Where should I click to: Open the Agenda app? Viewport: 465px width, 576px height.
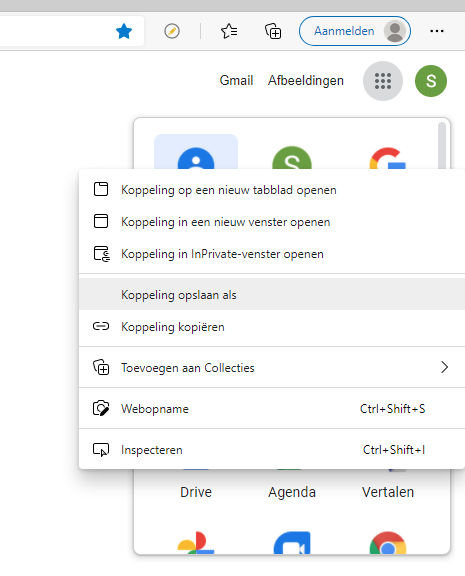pos(292,492)
